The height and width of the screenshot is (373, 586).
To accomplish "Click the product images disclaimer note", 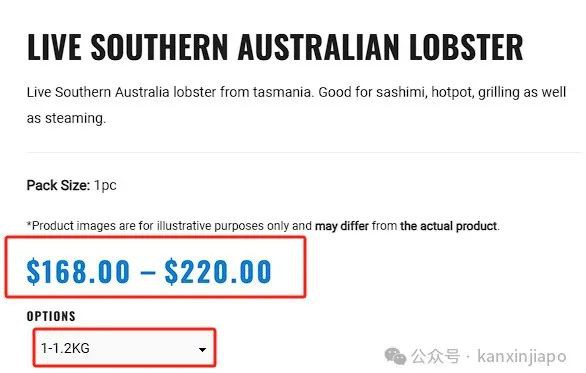I will (263, 226).
